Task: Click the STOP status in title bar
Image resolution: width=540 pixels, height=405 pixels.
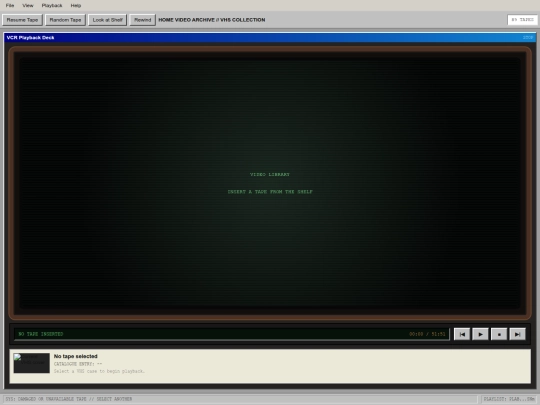Action: tap(528, 38)
